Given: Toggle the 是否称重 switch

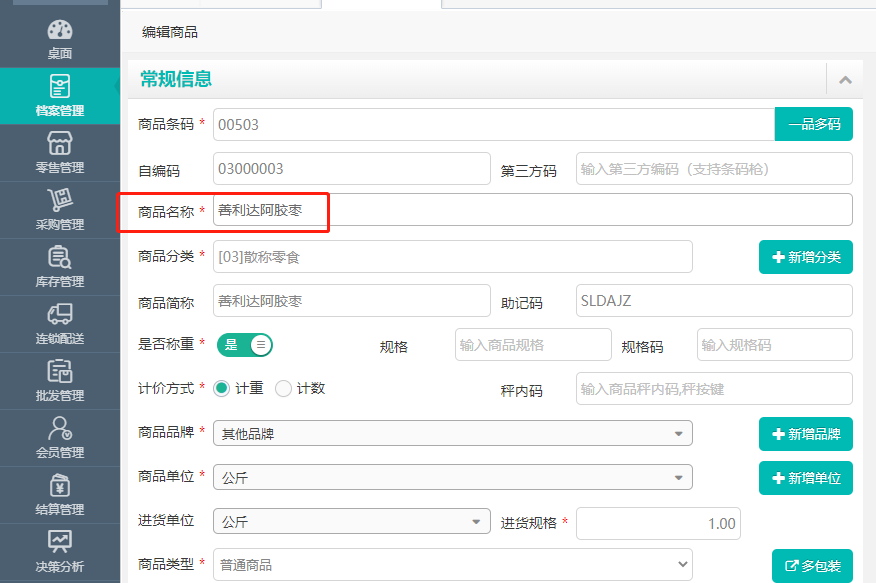Looking at the screenshot, I should tap(245, 345).
